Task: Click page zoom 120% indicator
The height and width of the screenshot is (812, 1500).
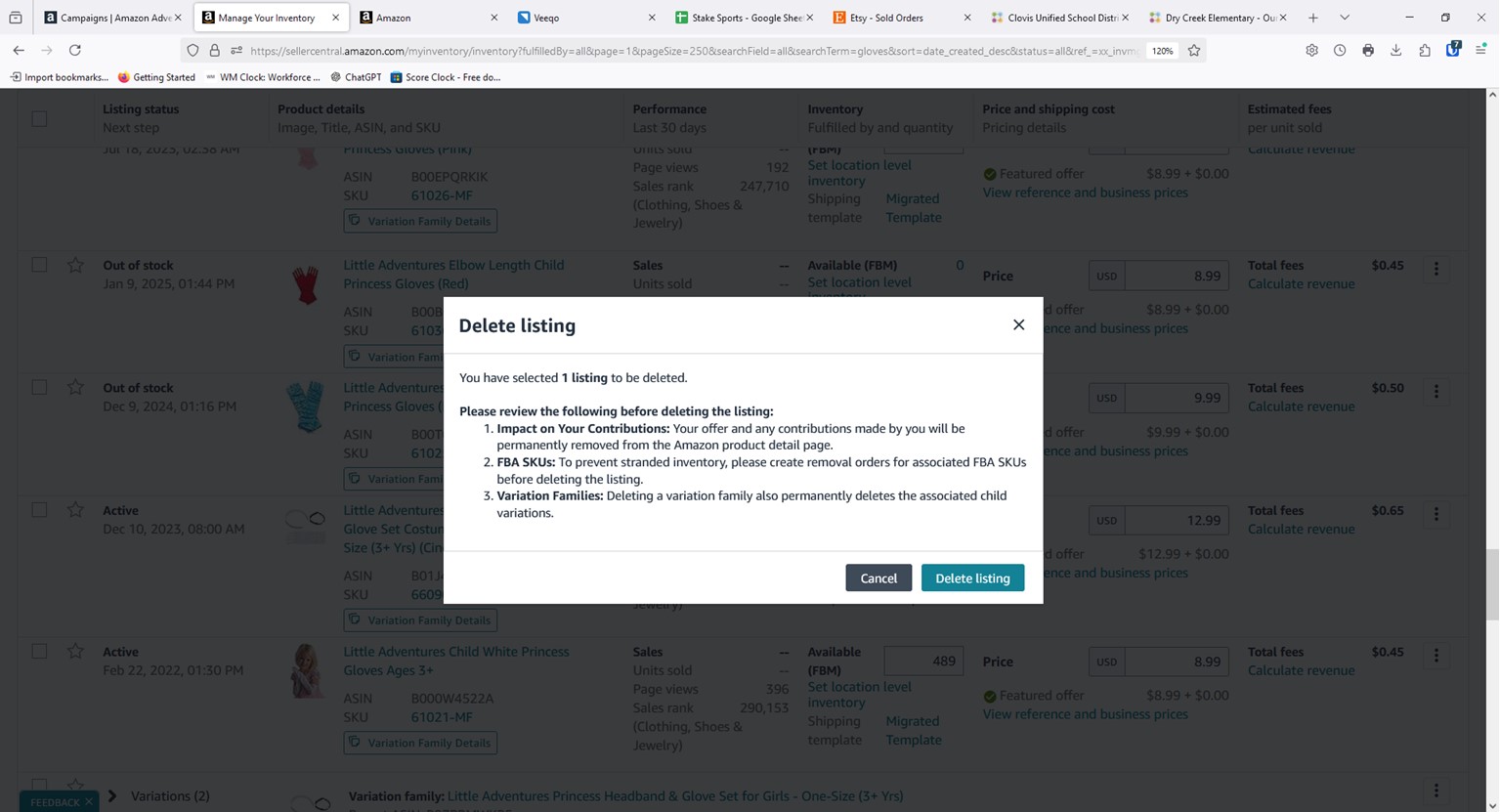Action: [x=1161, y=50]
